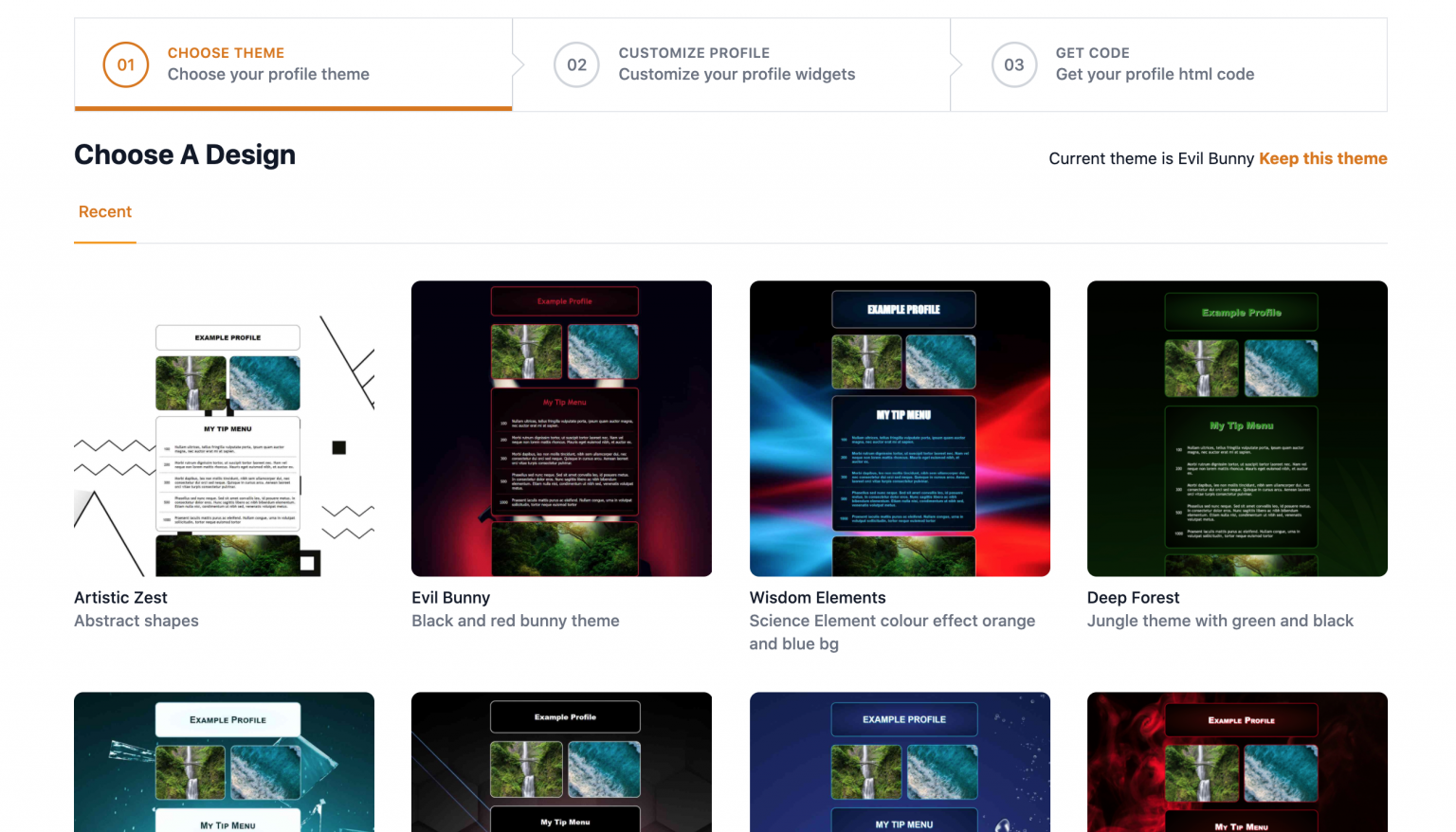
Task: Click the step 01 circle icon
Action: pos(126,65)
